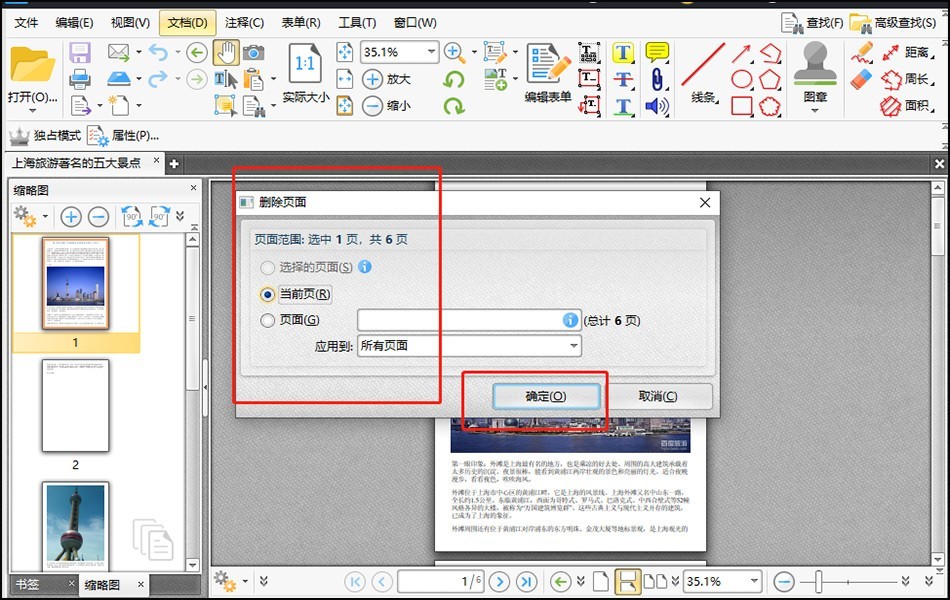Click the Snapshot camera tool
The width and height of the screenshot is (950, 600).
click(254, 53)
